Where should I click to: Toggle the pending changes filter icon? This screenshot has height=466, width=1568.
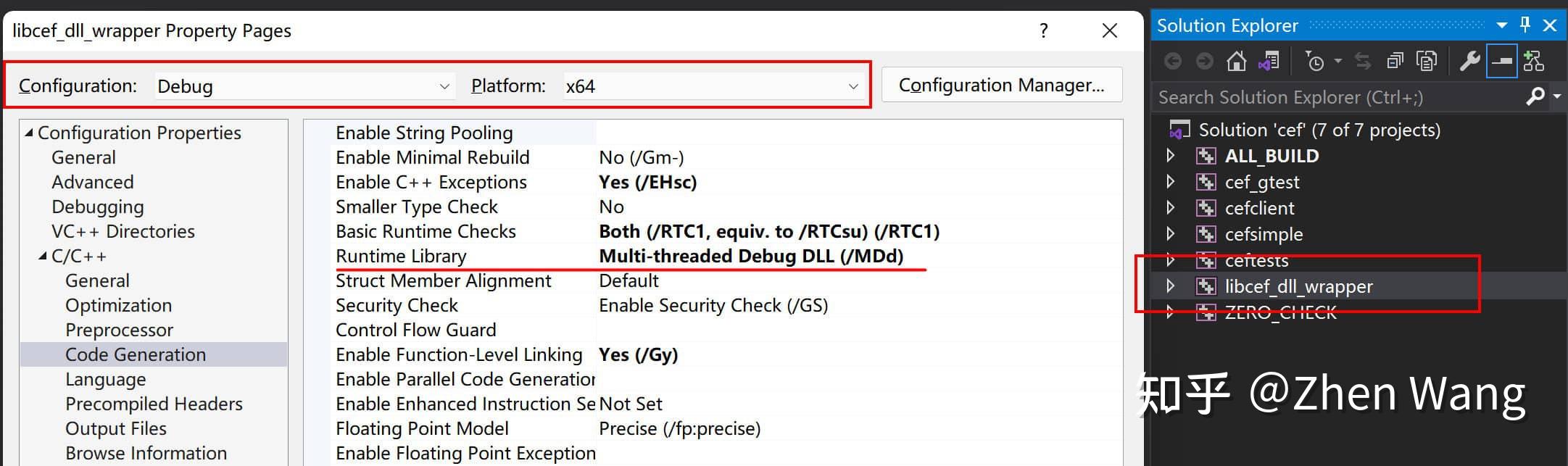tap(1319, 61)
